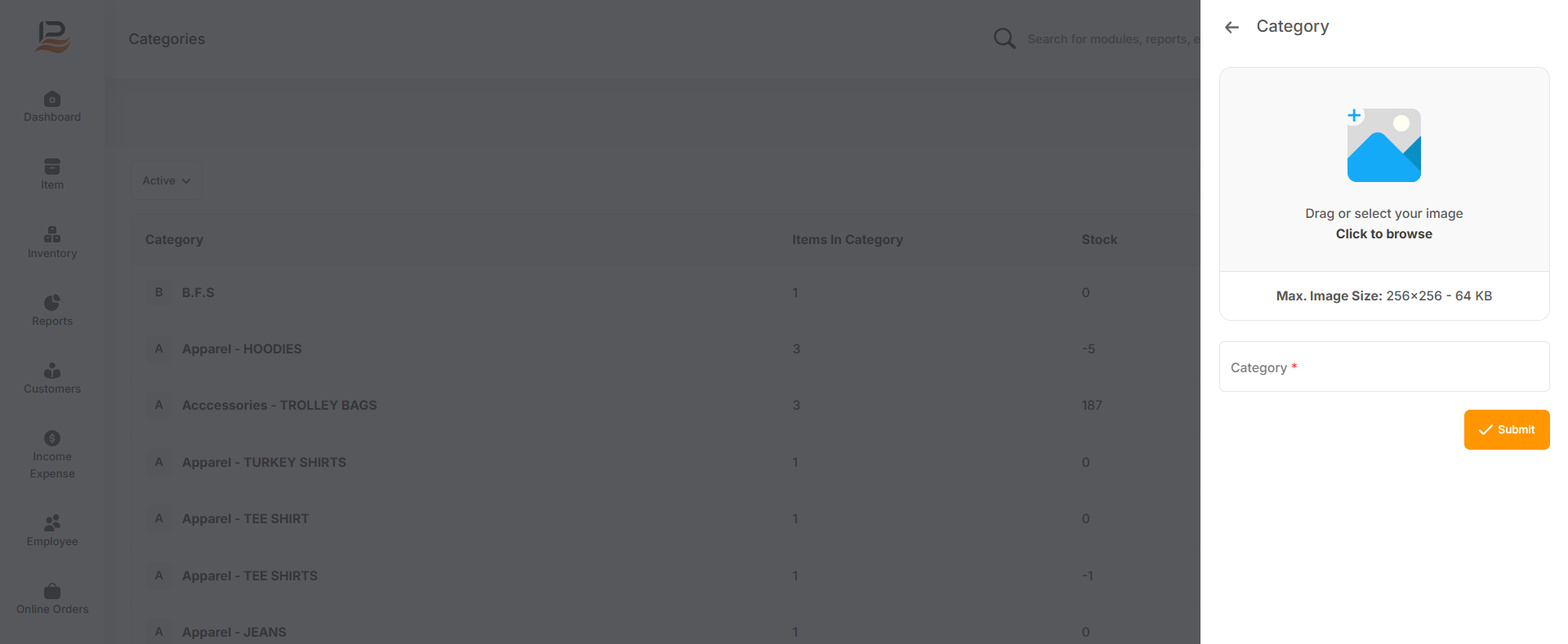Click the Online Orders menu label
Image resolution: width=1568 pixels, height=644 pixels.
pyautogui.click(x=52, y=610)
